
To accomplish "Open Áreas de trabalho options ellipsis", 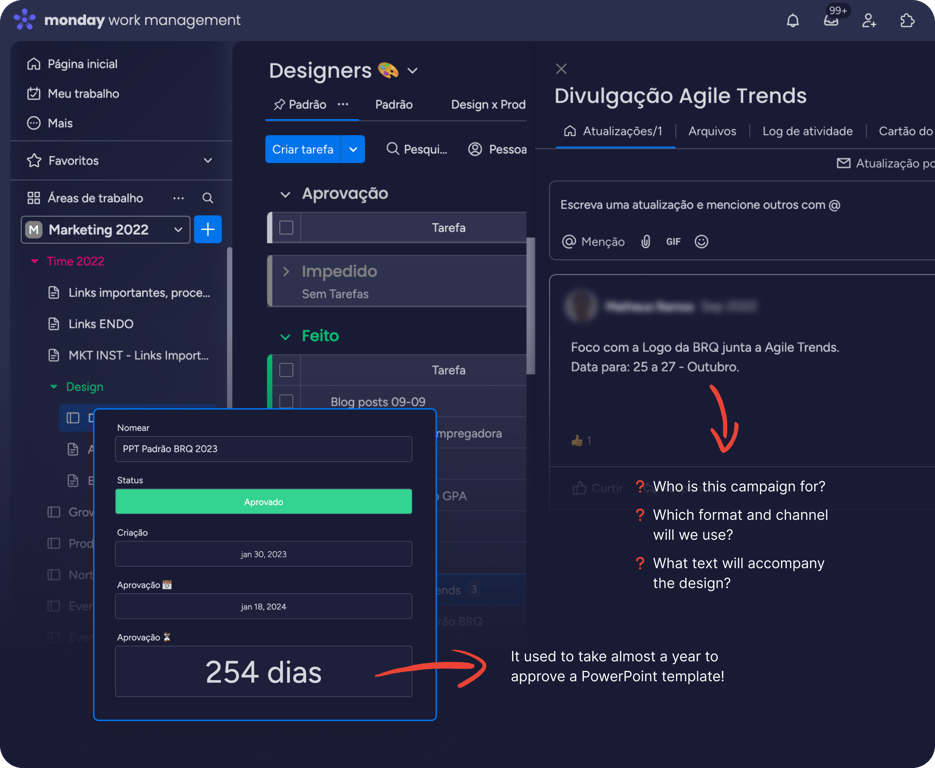I will tap(178, 198).
